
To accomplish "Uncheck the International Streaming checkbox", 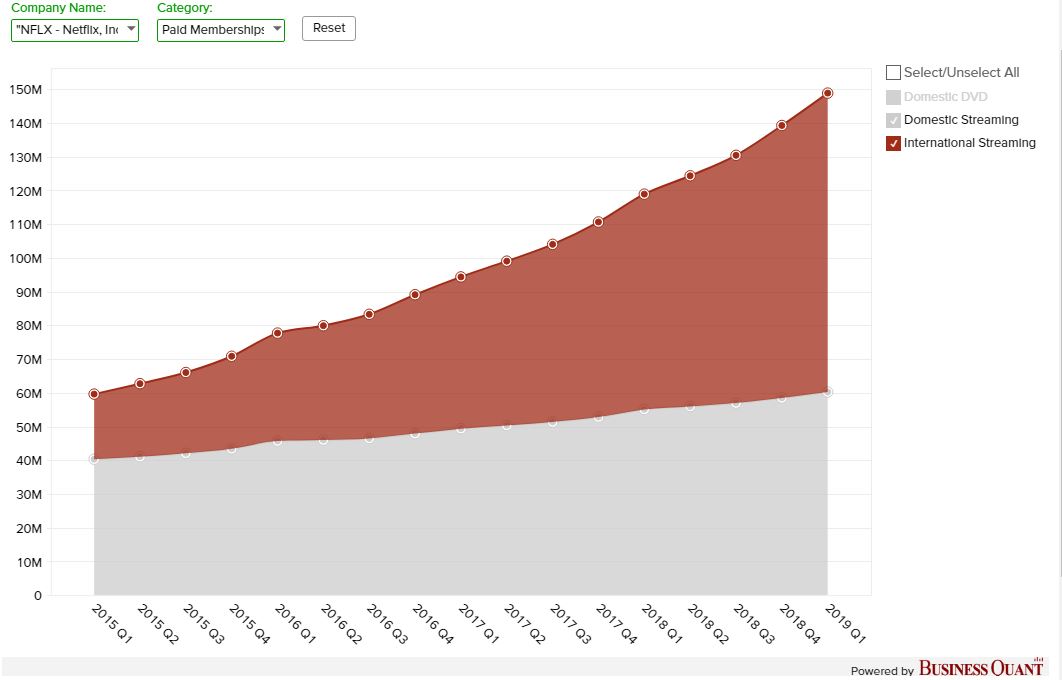I will [893, 143].
